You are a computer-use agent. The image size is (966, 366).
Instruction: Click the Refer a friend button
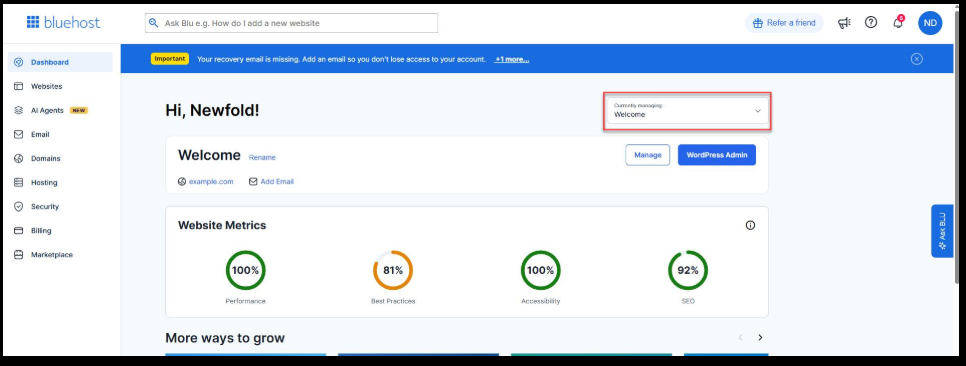point(784,23)
